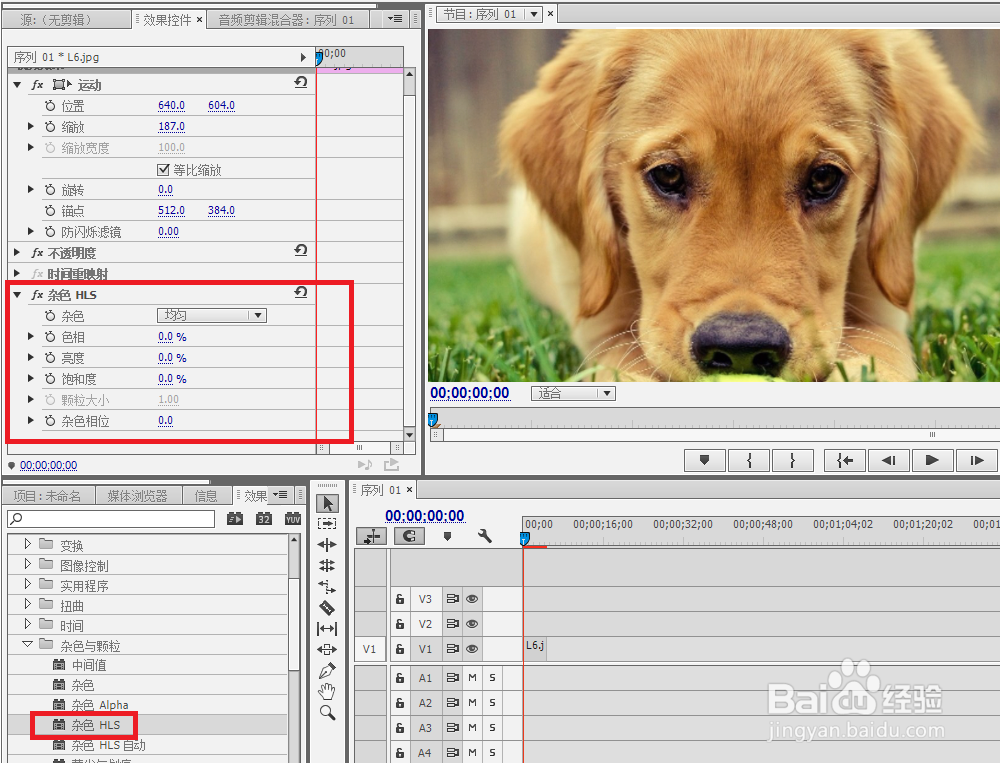Select the Pen tool

(x=327, y=671)
